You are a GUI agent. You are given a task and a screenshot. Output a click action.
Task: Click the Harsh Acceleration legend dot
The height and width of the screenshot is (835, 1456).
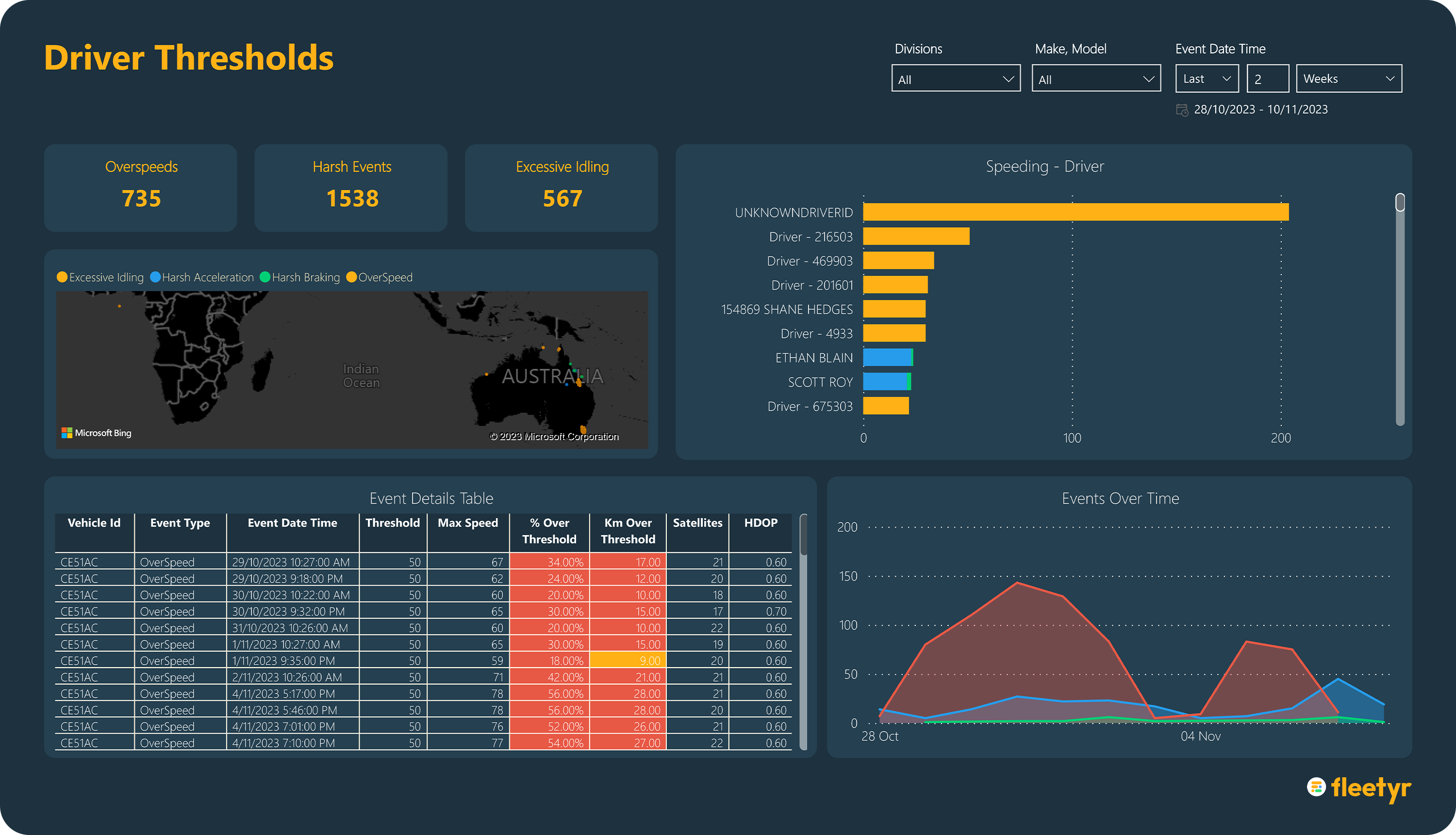[x=155, y=278]
